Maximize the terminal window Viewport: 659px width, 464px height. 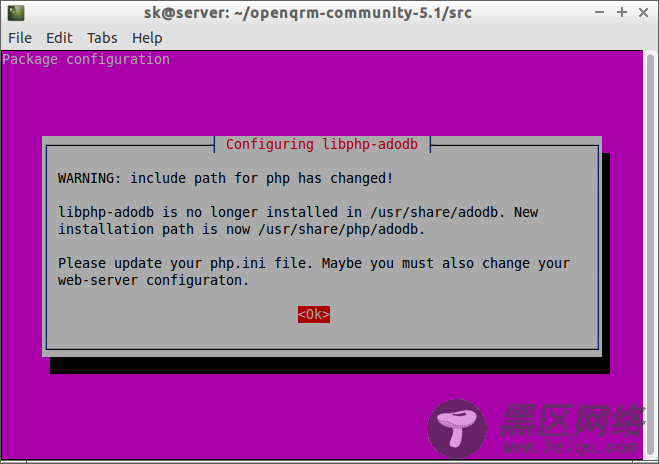point(622,13)
